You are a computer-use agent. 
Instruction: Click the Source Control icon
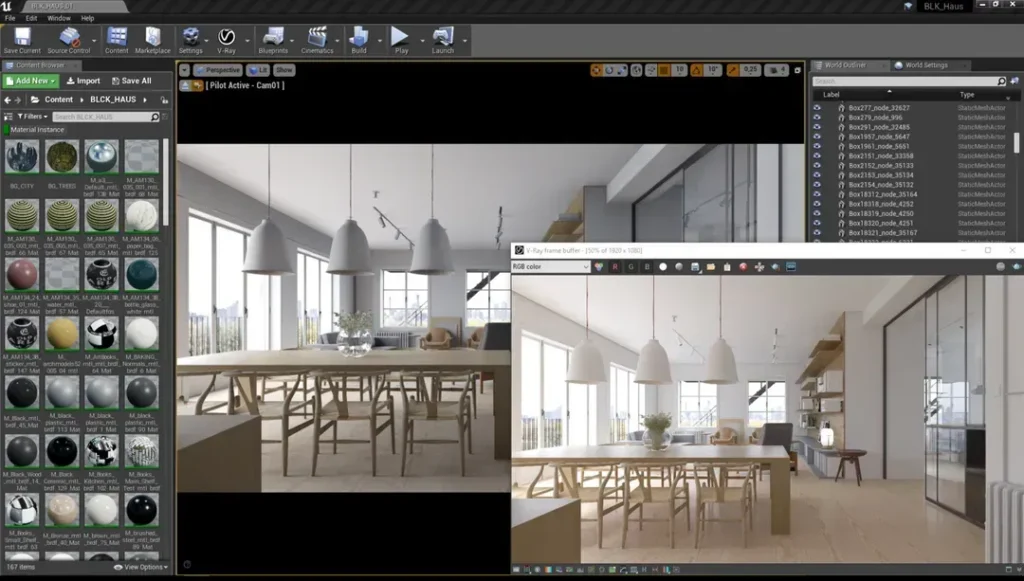tap(67, 37)
